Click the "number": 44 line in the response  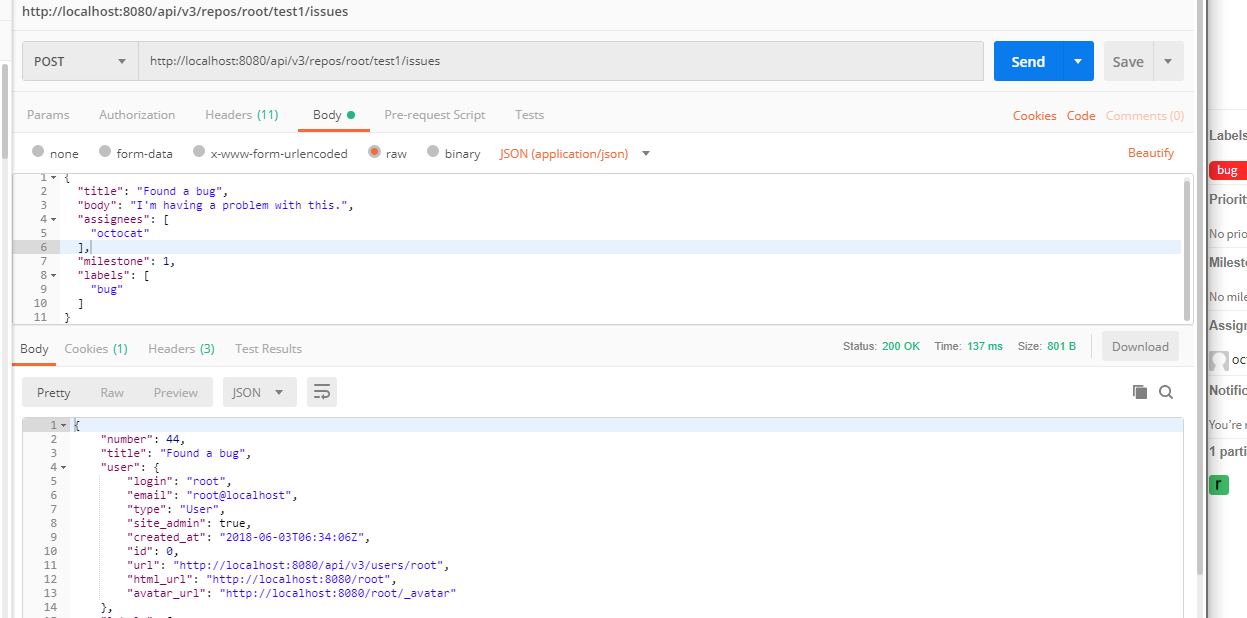pos(143,439)
